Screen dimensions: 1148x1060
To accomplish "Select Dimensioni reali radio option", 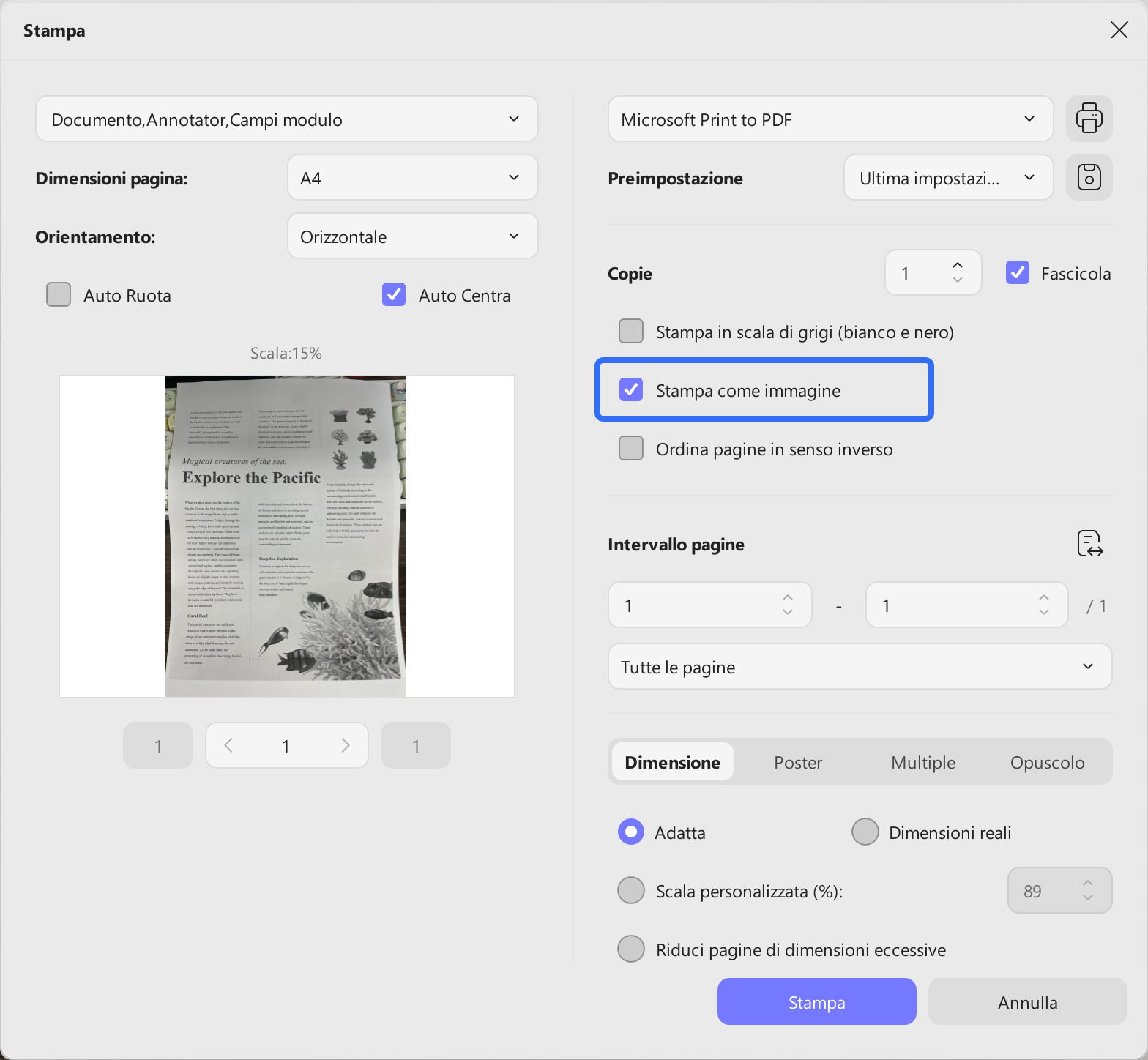I will (865, 832).
